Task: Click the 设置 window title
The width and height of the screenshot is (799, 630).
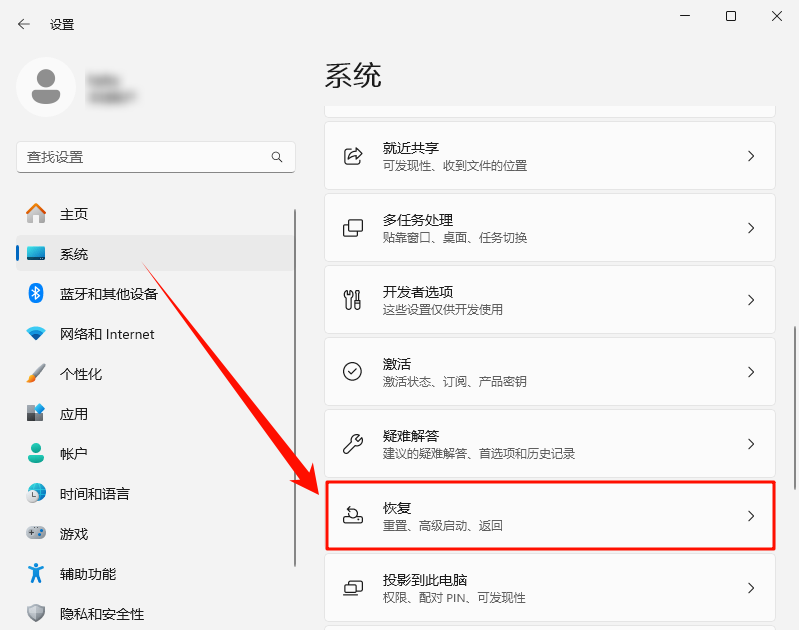Action: click(62, 24)
